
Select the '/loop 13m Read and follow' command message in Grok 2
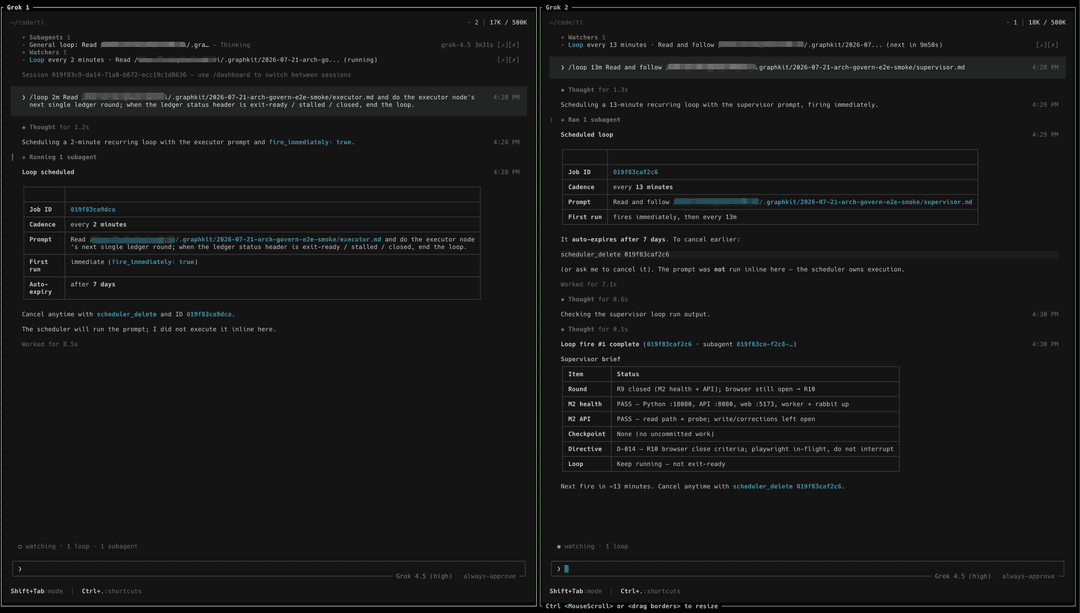click(807, 67)
